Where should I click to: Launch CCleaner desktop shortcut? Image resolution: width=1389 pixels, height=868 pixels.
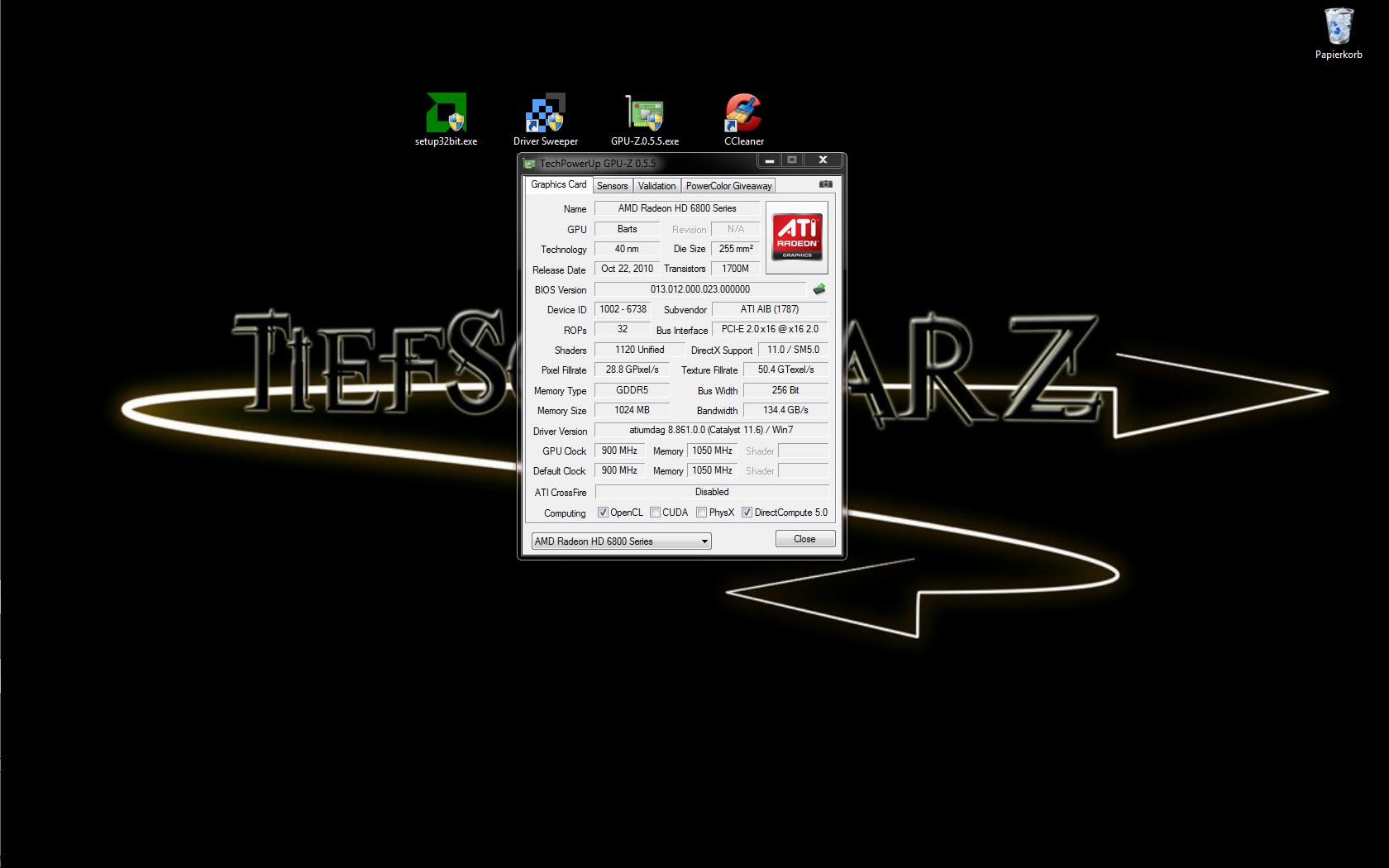(744, 120)
